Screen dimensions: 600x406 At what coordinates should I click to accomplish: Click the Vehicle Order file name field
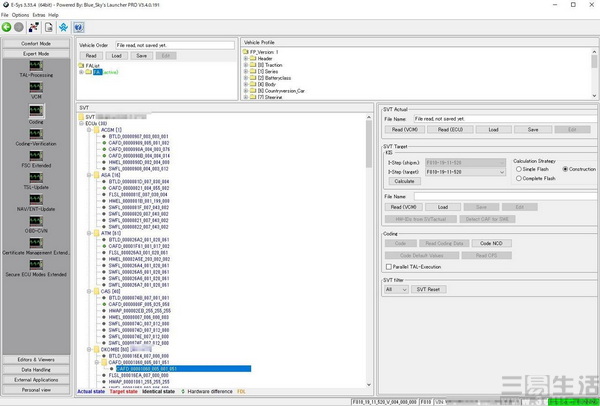point(174,45)
